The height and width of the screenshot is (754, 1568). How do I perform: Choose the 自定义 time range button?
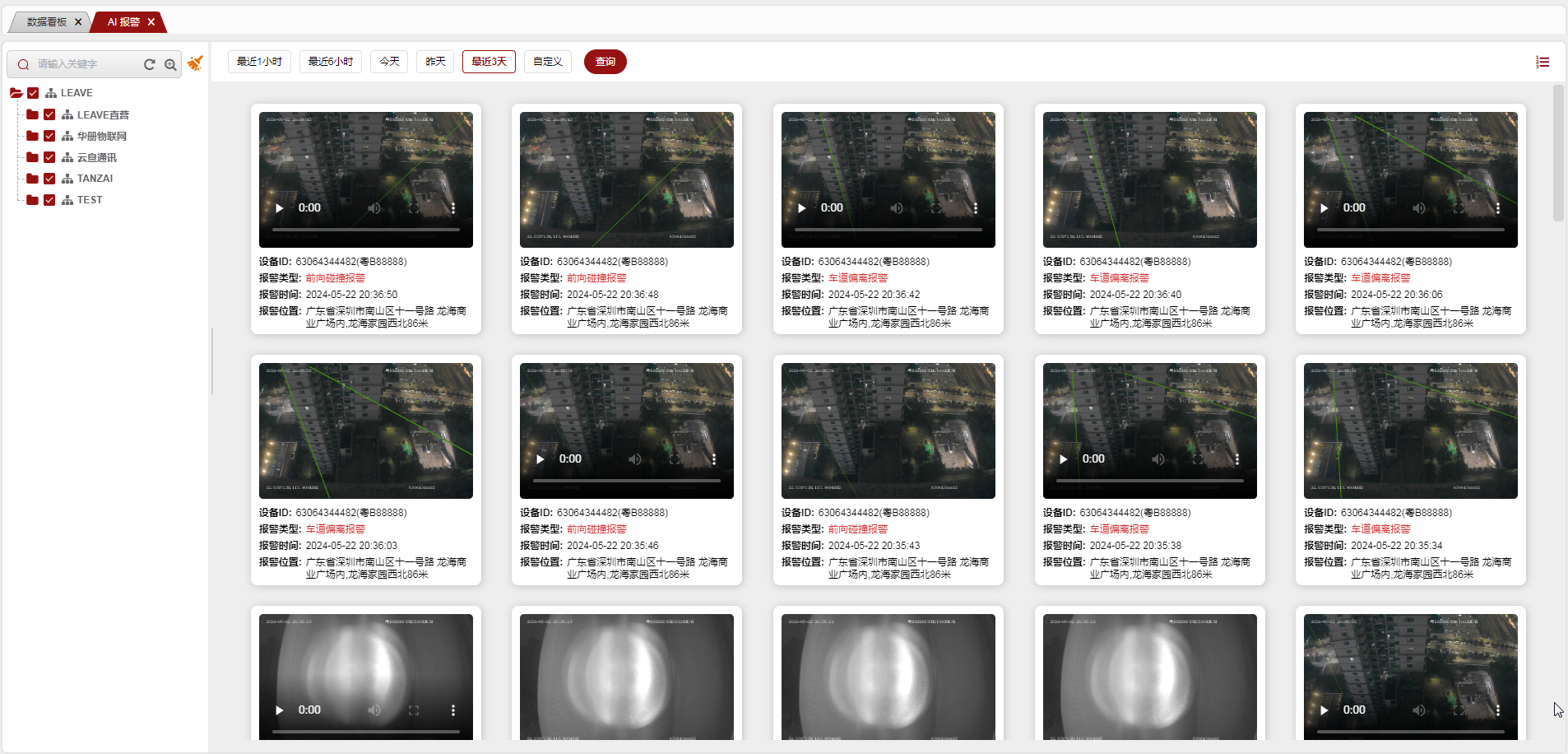[x=547, y=62]
